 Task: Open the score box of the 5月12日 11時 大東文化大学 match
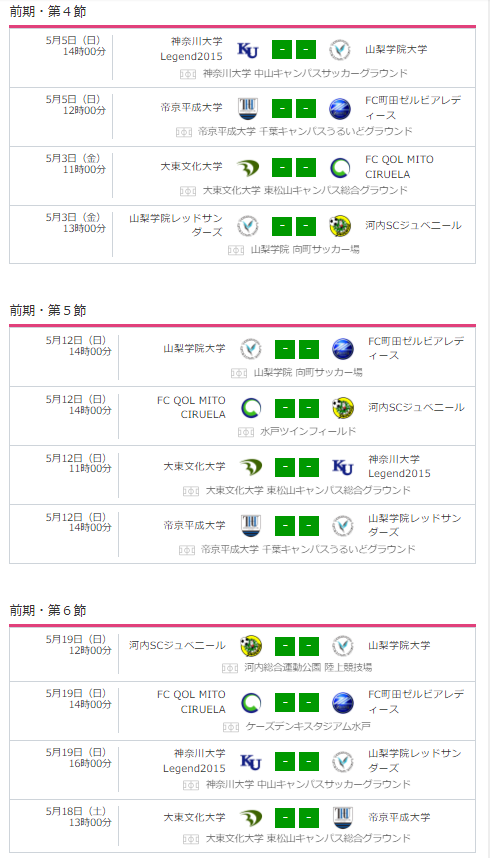pyautogui.click(x=297, y=467)
